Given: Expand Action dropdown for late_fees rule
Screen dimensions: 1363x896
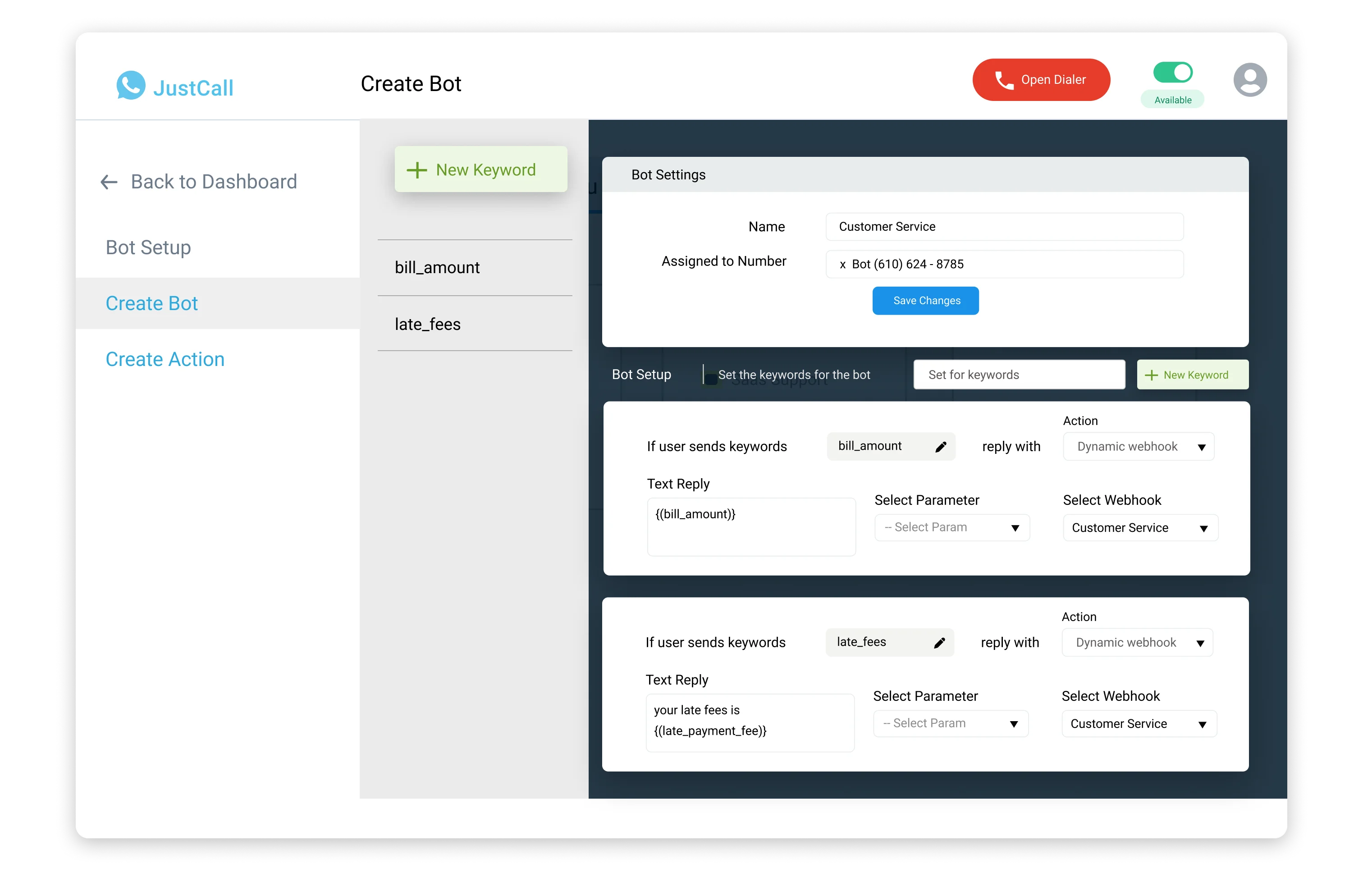Looking at the screenshot, I should pos(1137,642).
